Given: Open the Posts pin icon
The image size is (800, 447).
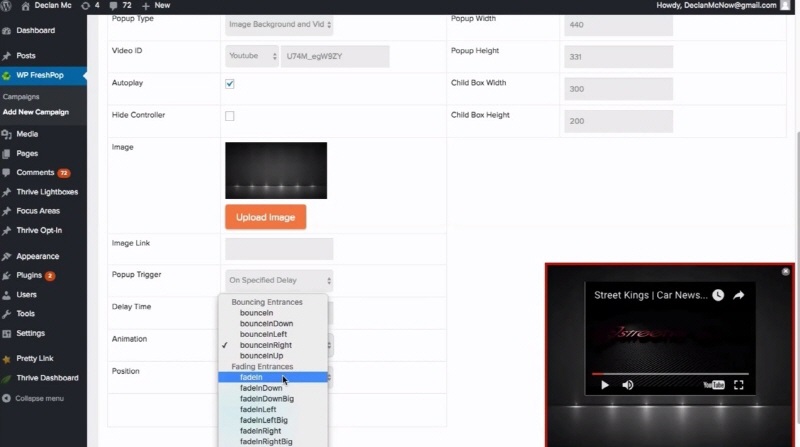Looking at the screenshot, I should [7, 56].
